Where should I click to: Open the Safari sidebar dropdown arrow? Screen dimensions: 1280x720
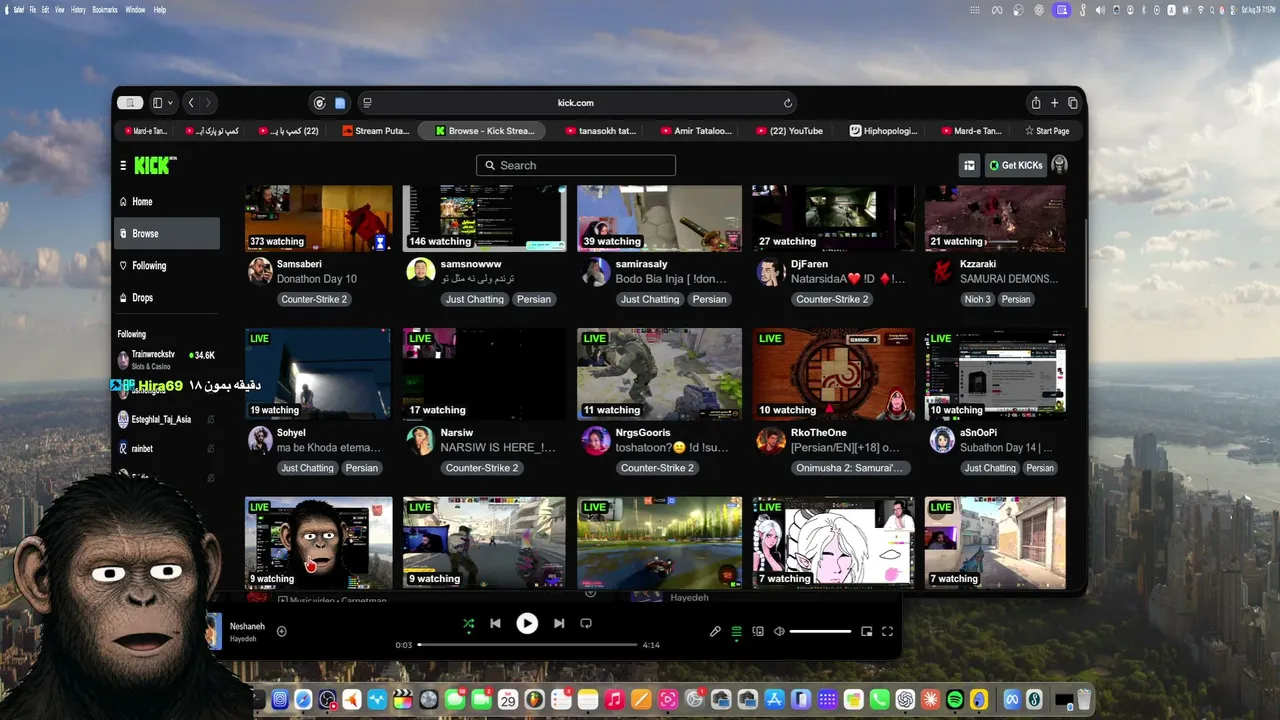(170, 103)
